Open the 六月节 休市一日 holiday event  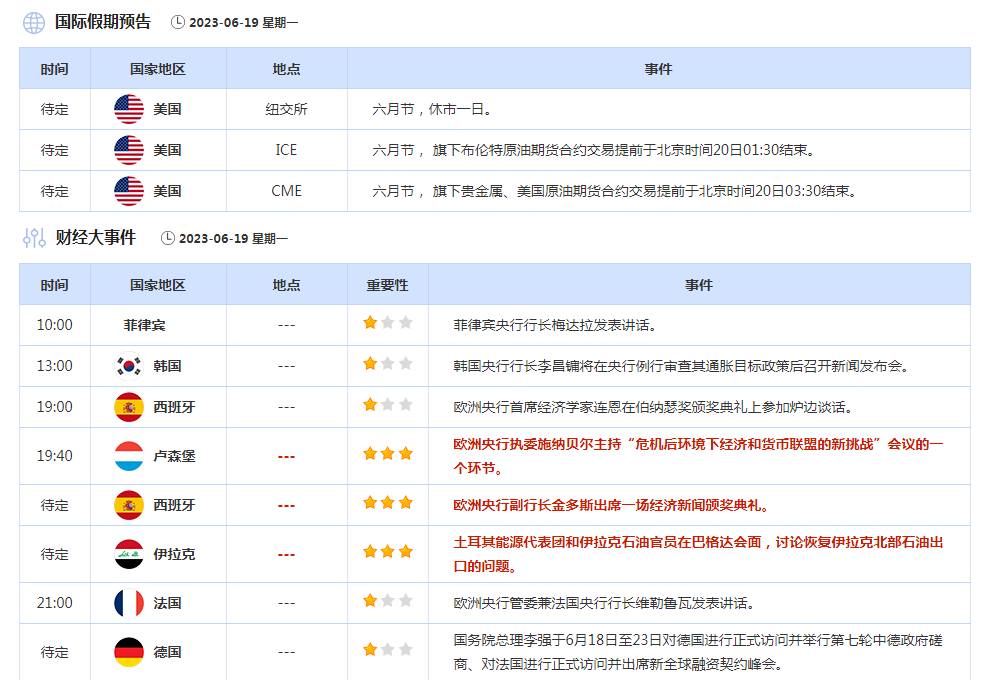coord(432,109)
